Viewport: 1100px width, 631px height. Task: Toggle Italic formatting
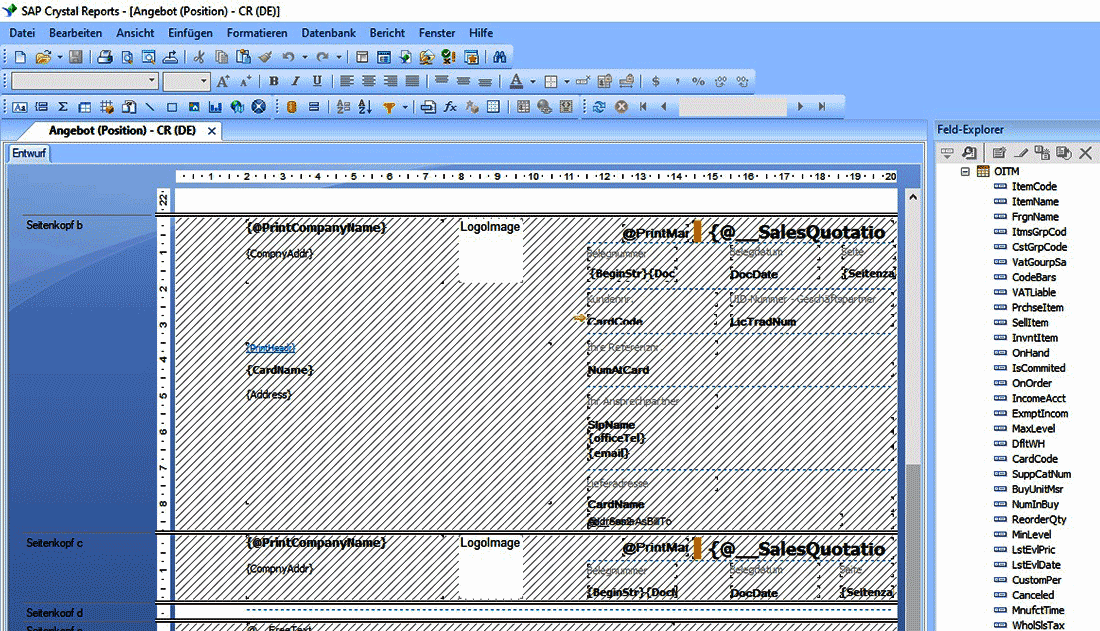tap(295, 81)
